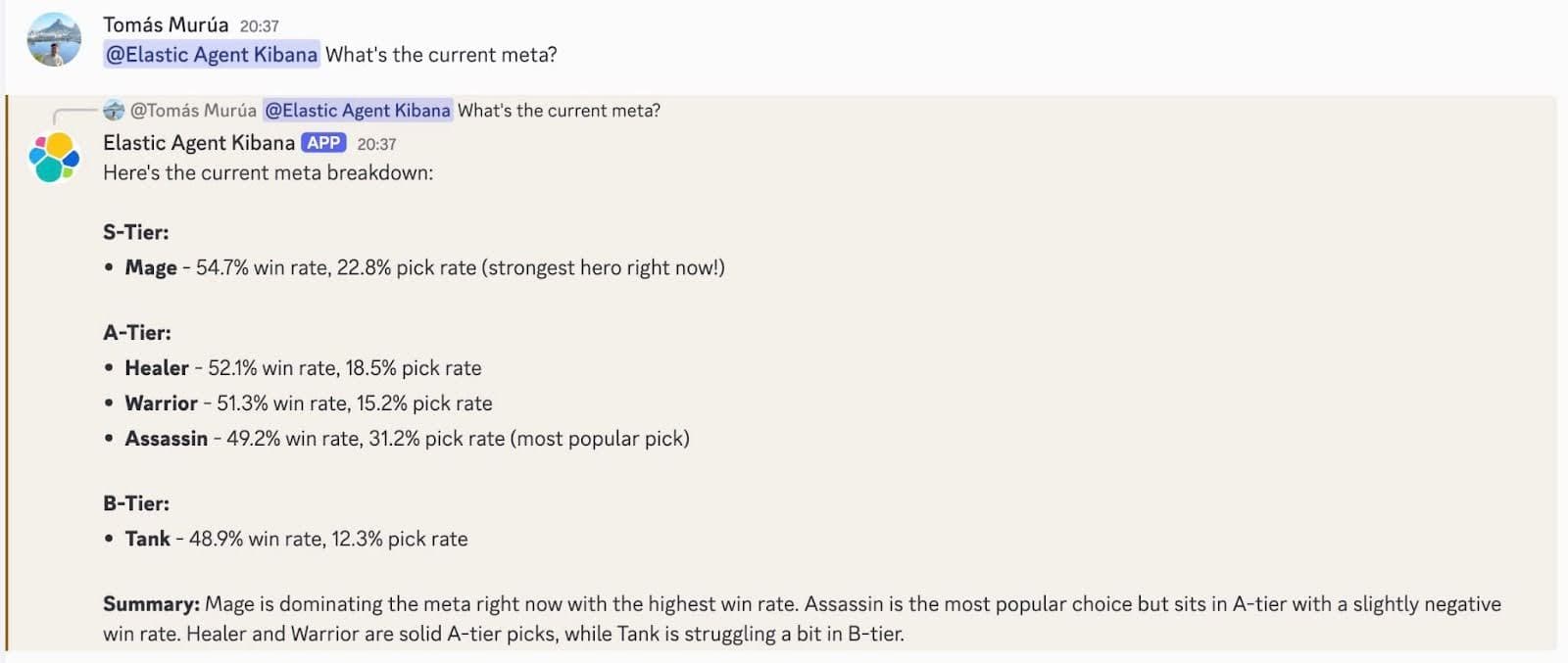Viewport: 1568px width, 663px height.
Task: Click the S-Tier heading
Action: click(136, 232)
